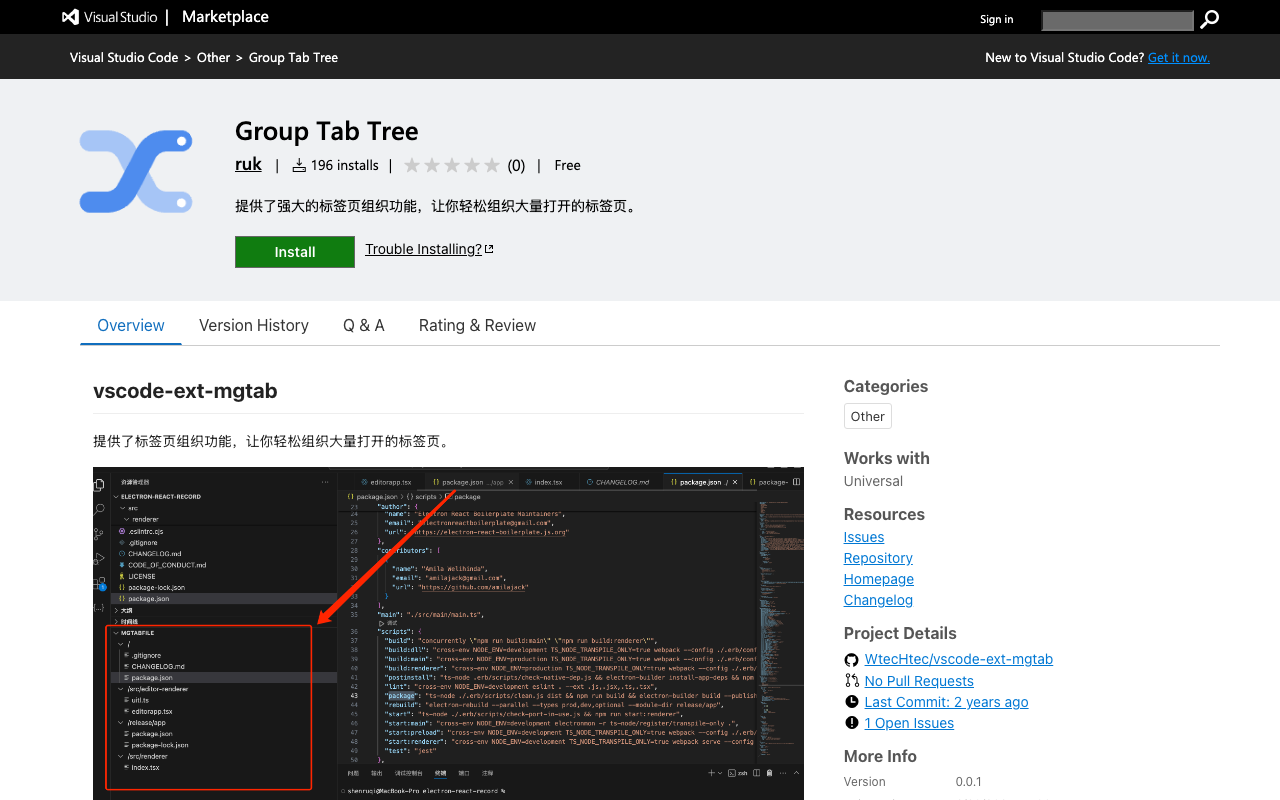Open the Marketplace home link
The width and height of the screenshot is (1280, 800).
(225, 17)
